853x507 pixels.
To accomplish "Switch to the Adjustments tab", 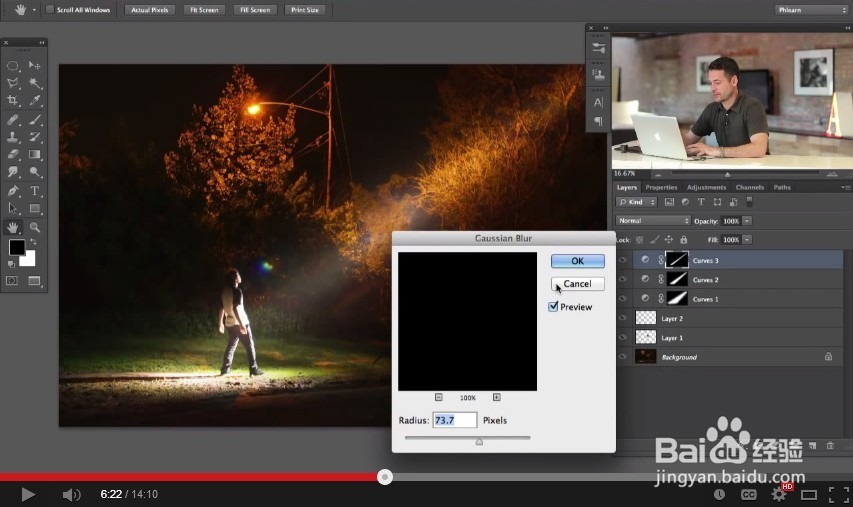I will point(706,187).
